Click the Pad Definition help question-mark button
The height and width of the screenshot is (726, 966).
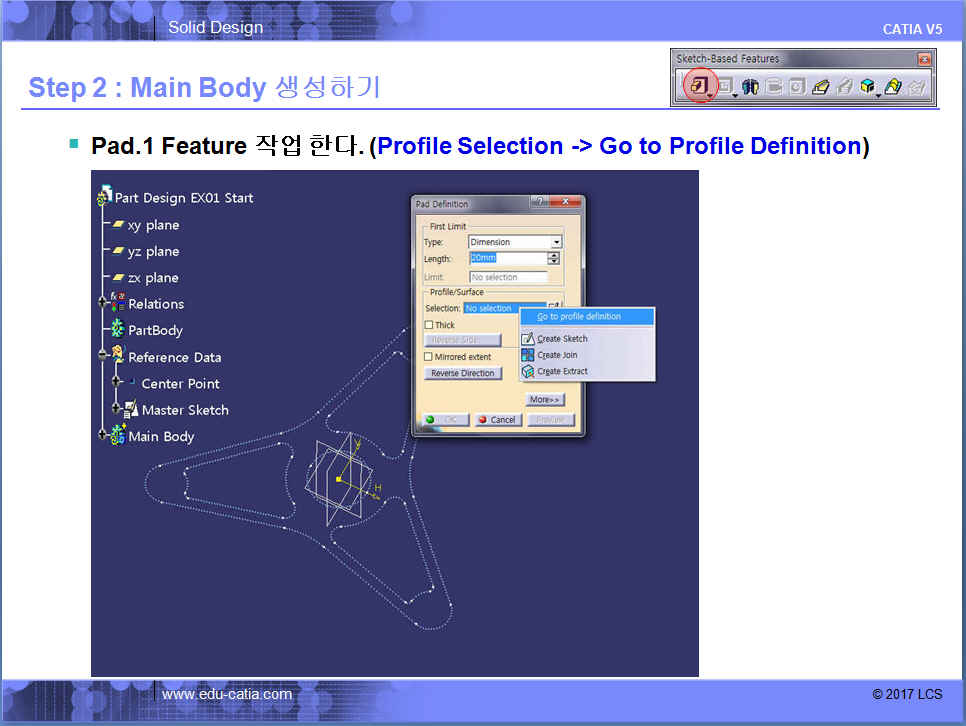539,202
